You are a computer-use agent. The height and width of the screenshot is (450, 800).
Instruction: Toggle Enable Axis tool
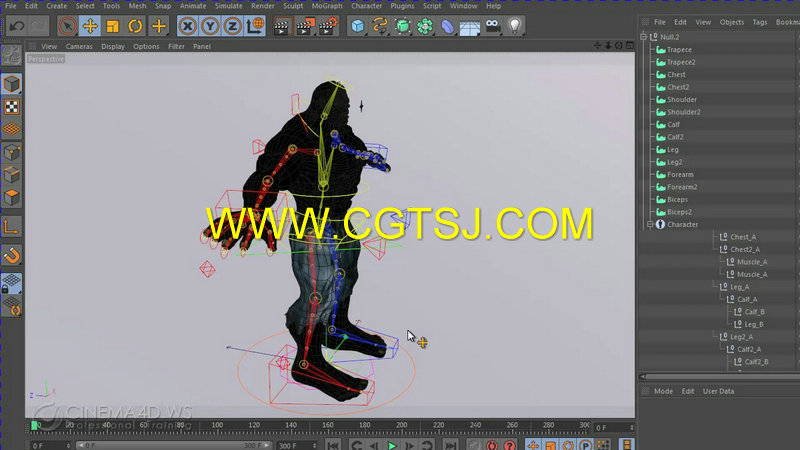click(x=11, y=227)
